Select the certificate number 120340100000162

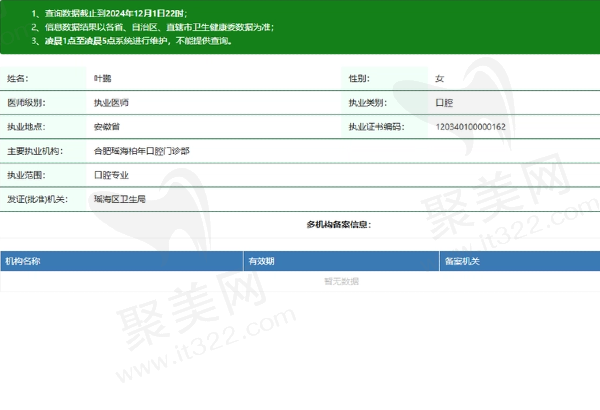(471, 127)
